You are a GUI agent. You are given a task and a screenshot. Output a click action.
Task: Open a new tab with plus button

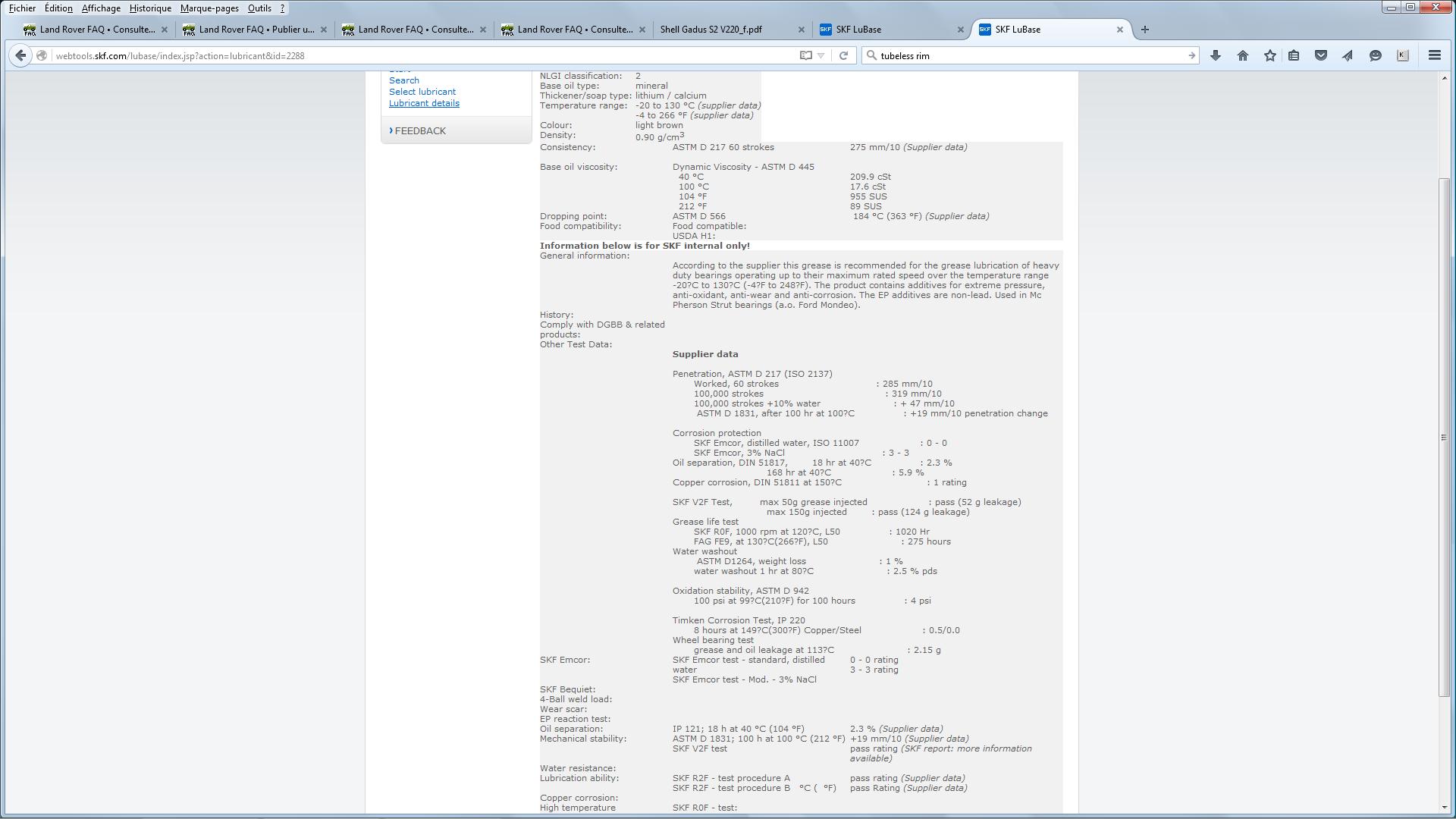[x=1145, y=30]
